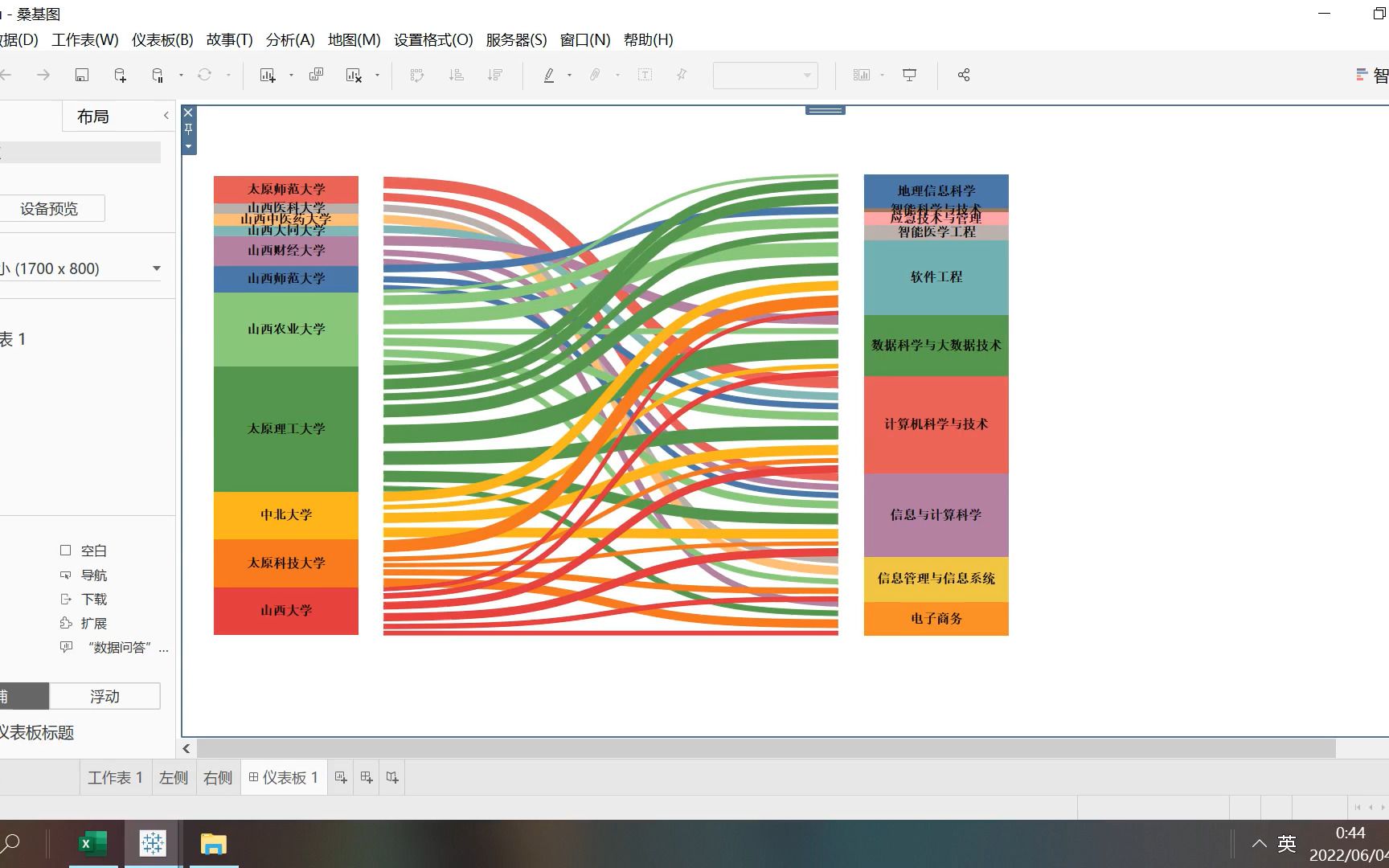Image resolution: width=1389 pixels, height=868 pixels.
Task: Add new dashboard tab icon
Action: pyautogui.click(x=367, y=777)
